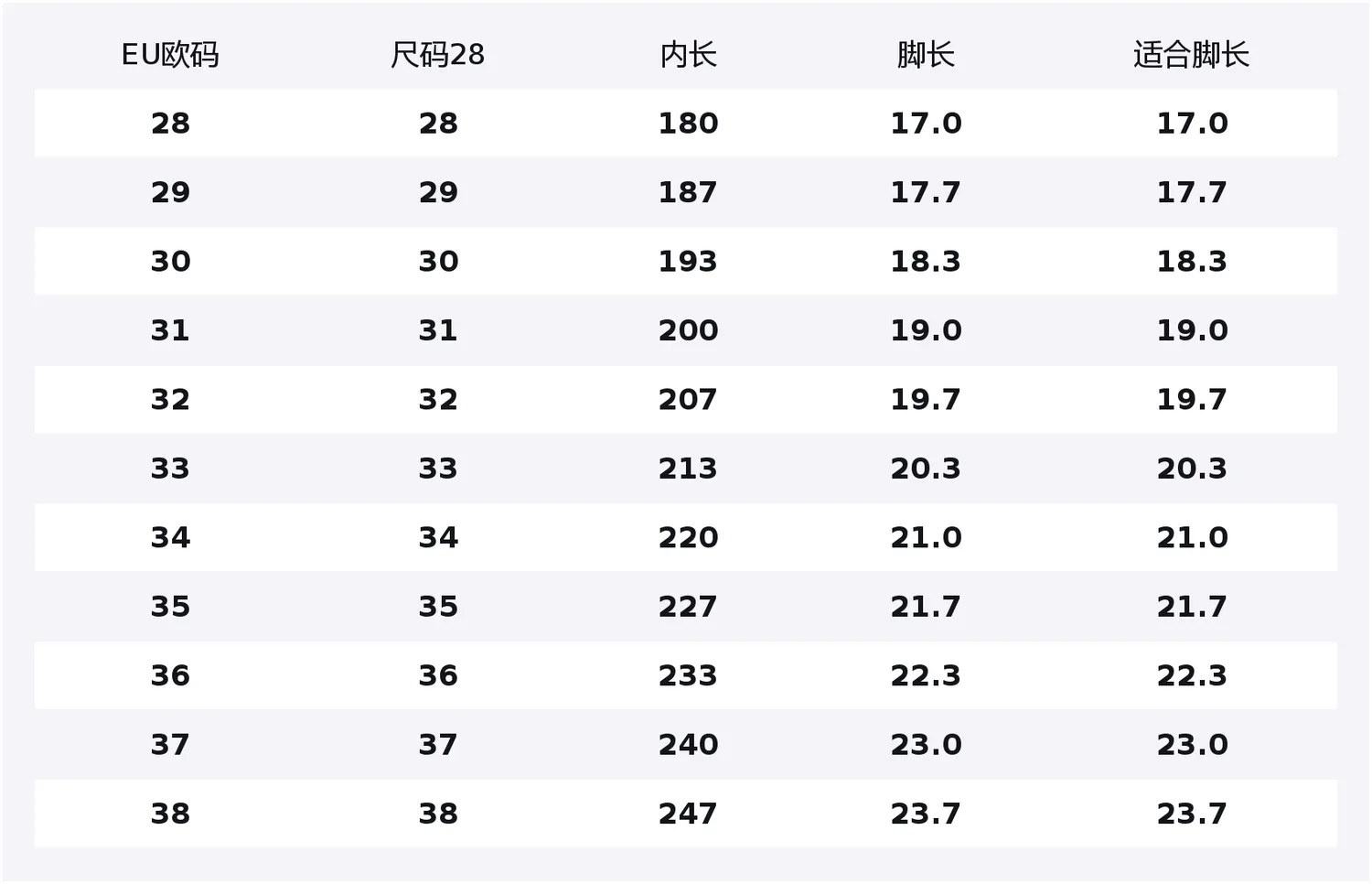Select the 193 inner length value
Viewport: 1372px width, 884px height.
tap(688, 262)
